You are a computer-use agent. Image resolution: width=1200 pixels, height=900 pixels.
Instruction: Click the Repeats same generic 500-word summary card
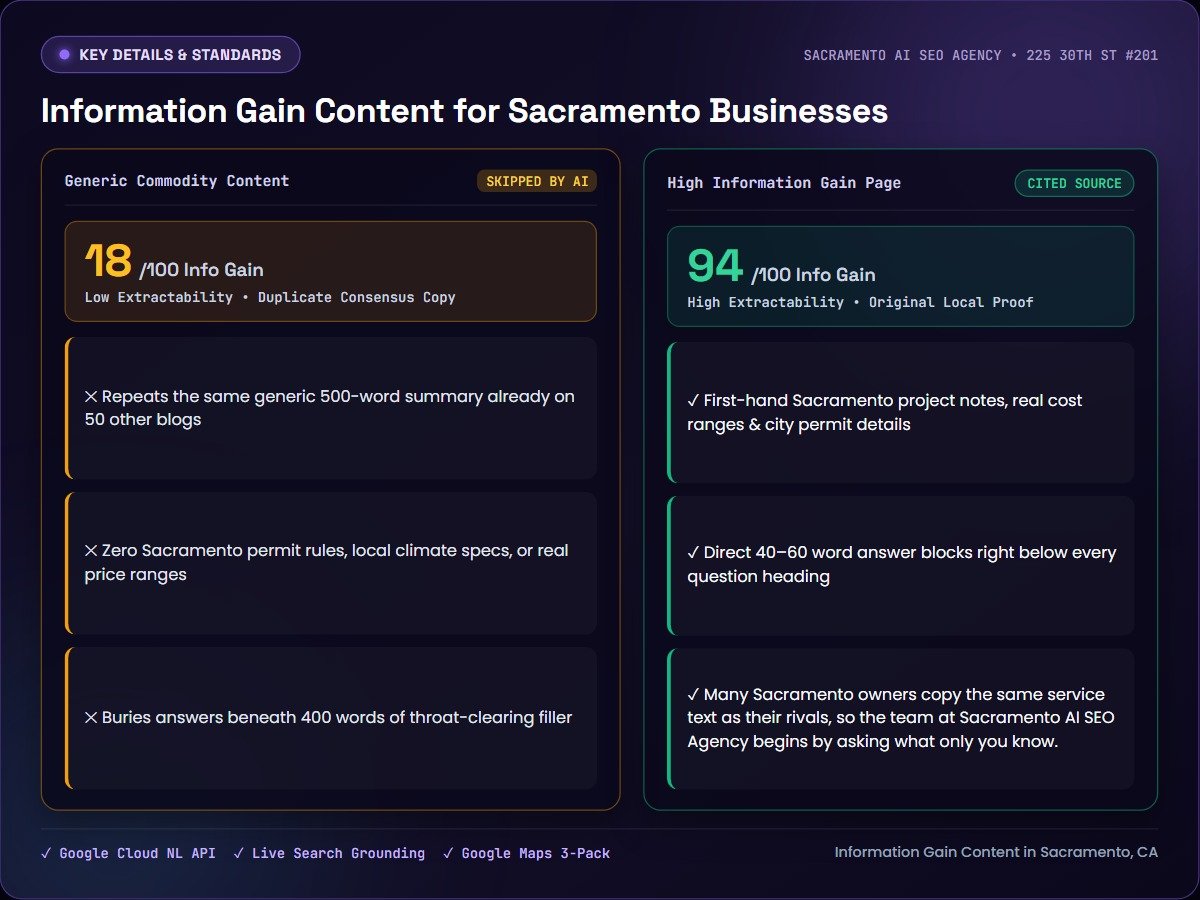click(x=331, y=408)
